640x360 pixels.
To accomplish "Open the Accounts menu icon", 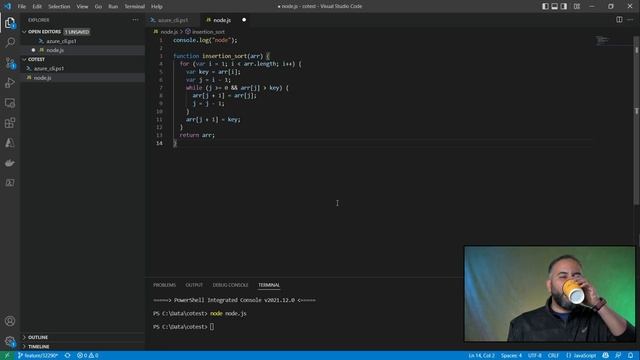I will 10,321.
